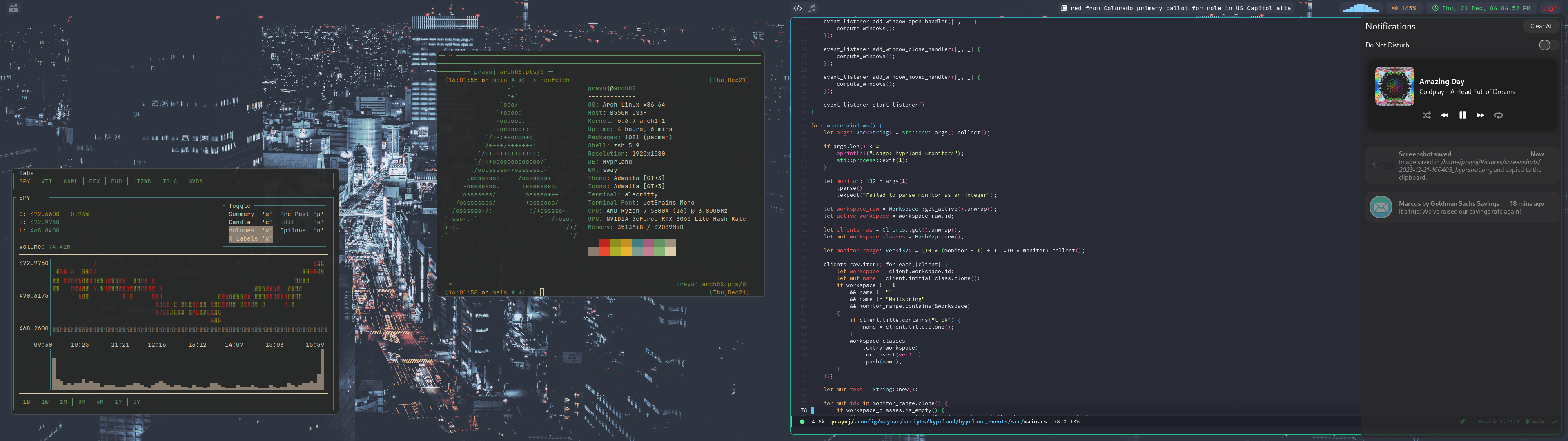
Task: Click line number 78 in editor gutter
Action: (804, 410)
